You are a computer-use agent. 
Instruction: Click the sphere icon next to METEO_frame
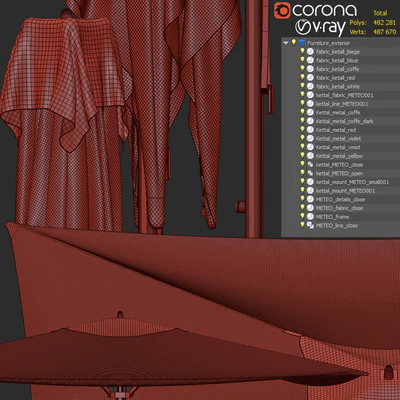[x=310, y=217]
